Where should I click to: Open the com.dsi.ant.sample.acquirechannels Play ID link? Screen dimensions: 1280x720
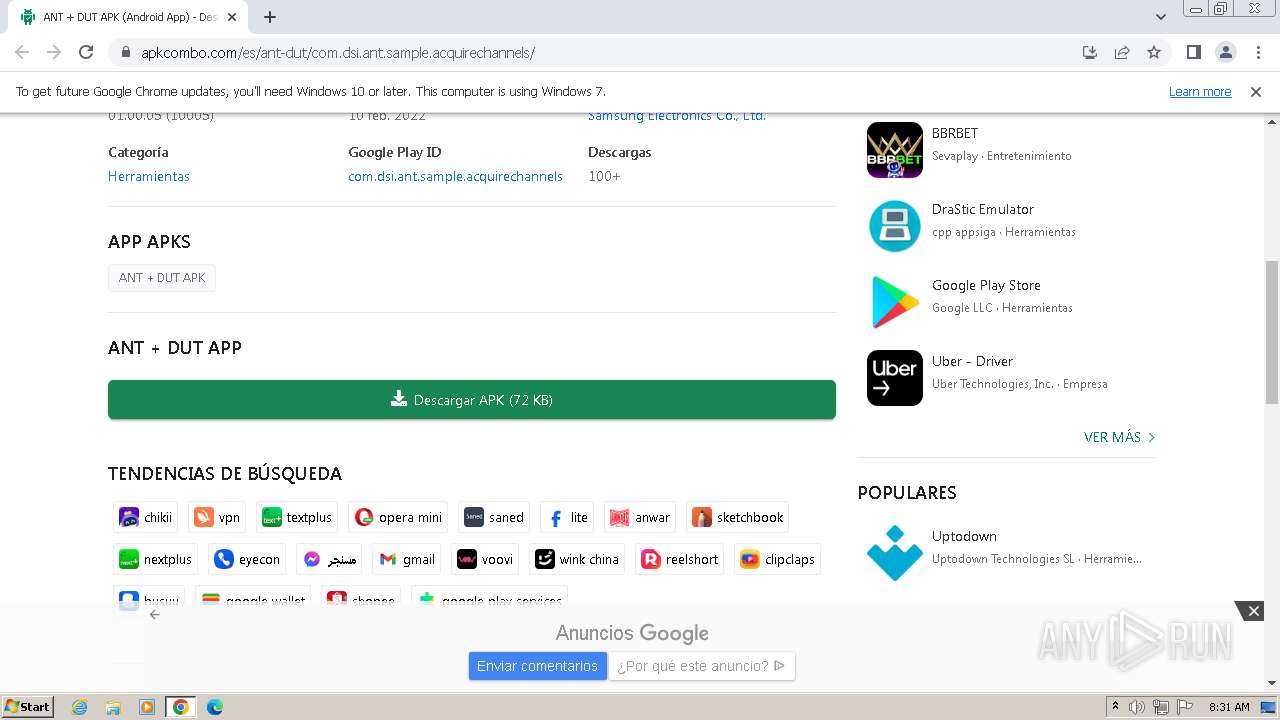tap(455, 176)
